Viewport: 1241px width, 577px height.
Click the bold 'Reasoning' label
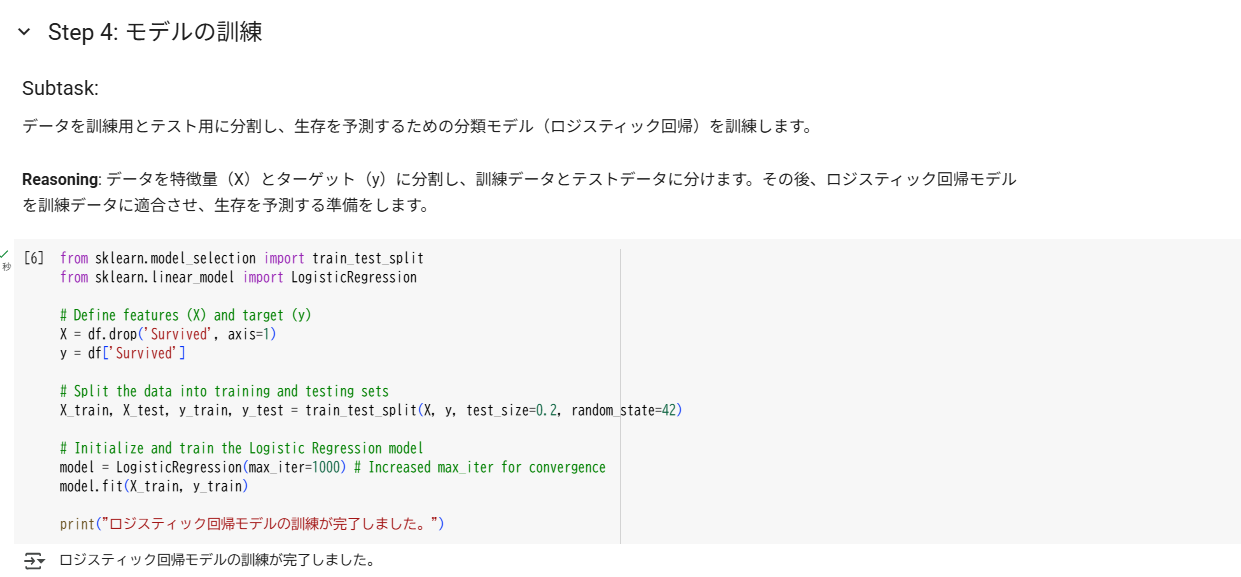60,179
